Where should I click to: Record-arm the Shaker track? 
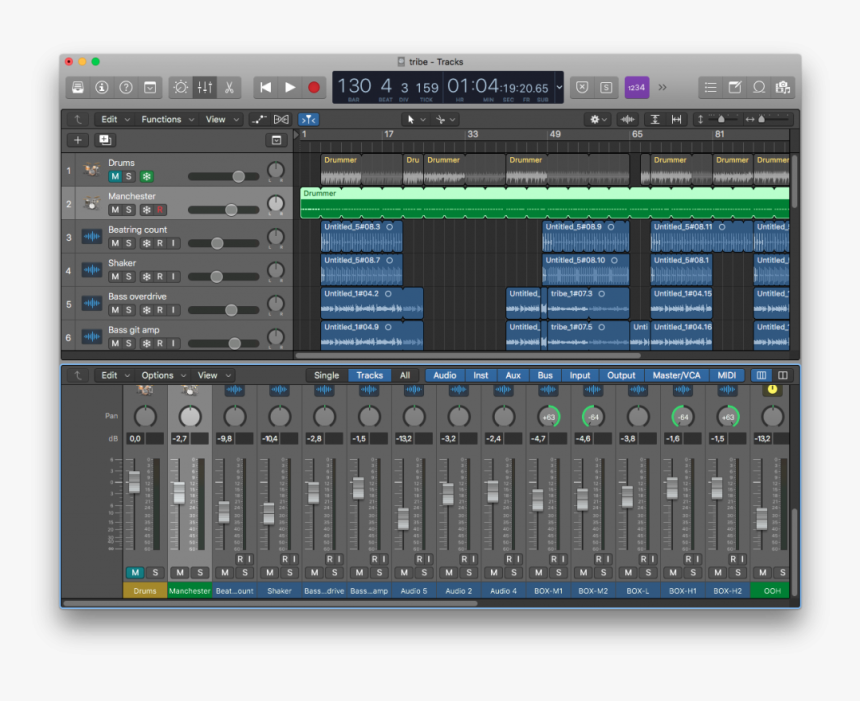[160, 276]
